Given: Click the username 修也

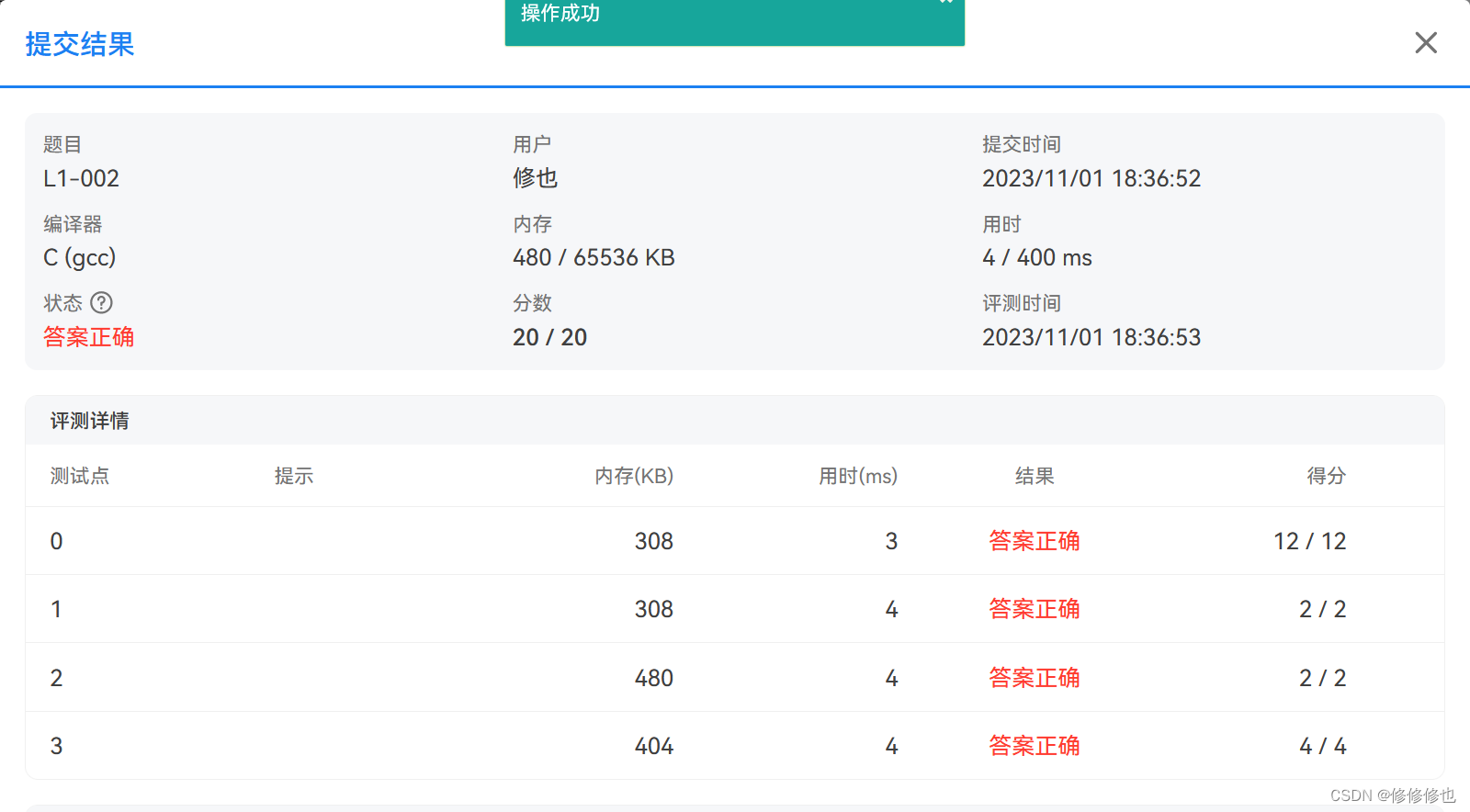Looking at the screenshot, I should tap(535, 178).
